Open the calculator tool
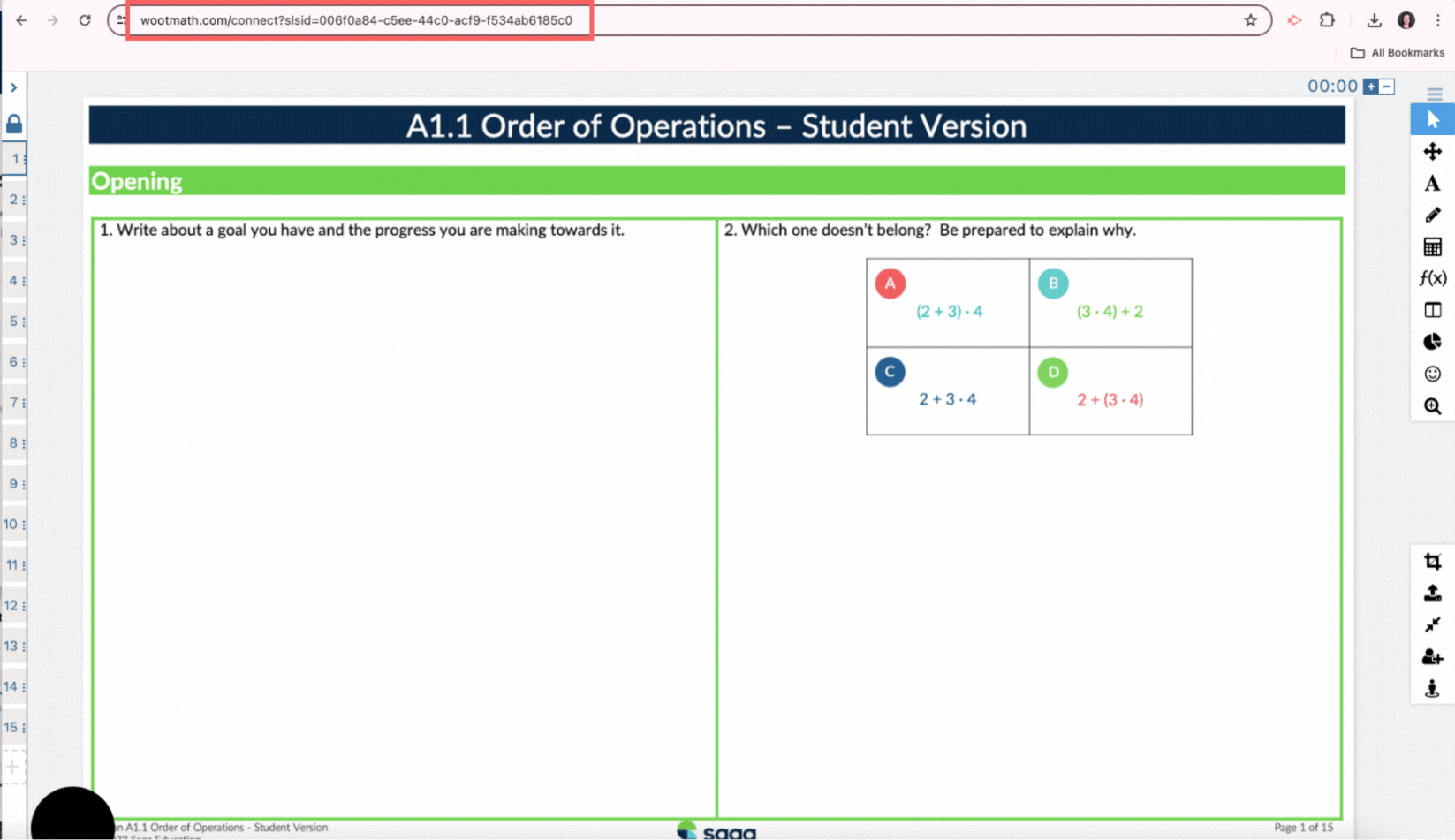The height and width of the screenshot is (840, 1455). pos(1432,246)
